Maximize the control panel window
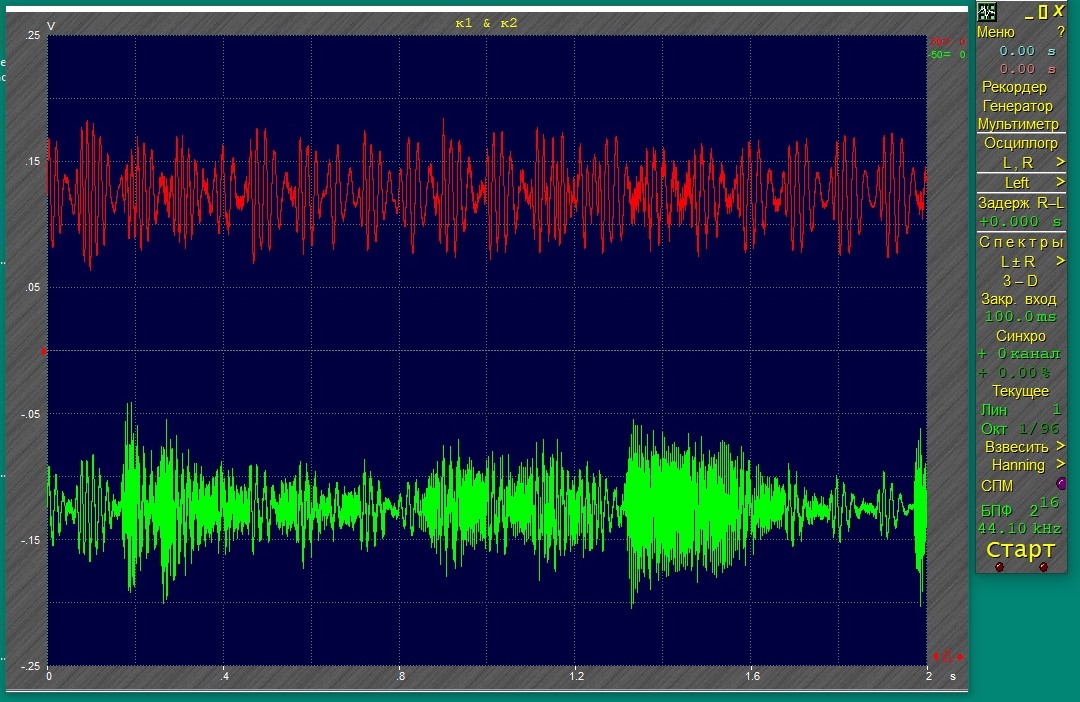 point(1043,12)
